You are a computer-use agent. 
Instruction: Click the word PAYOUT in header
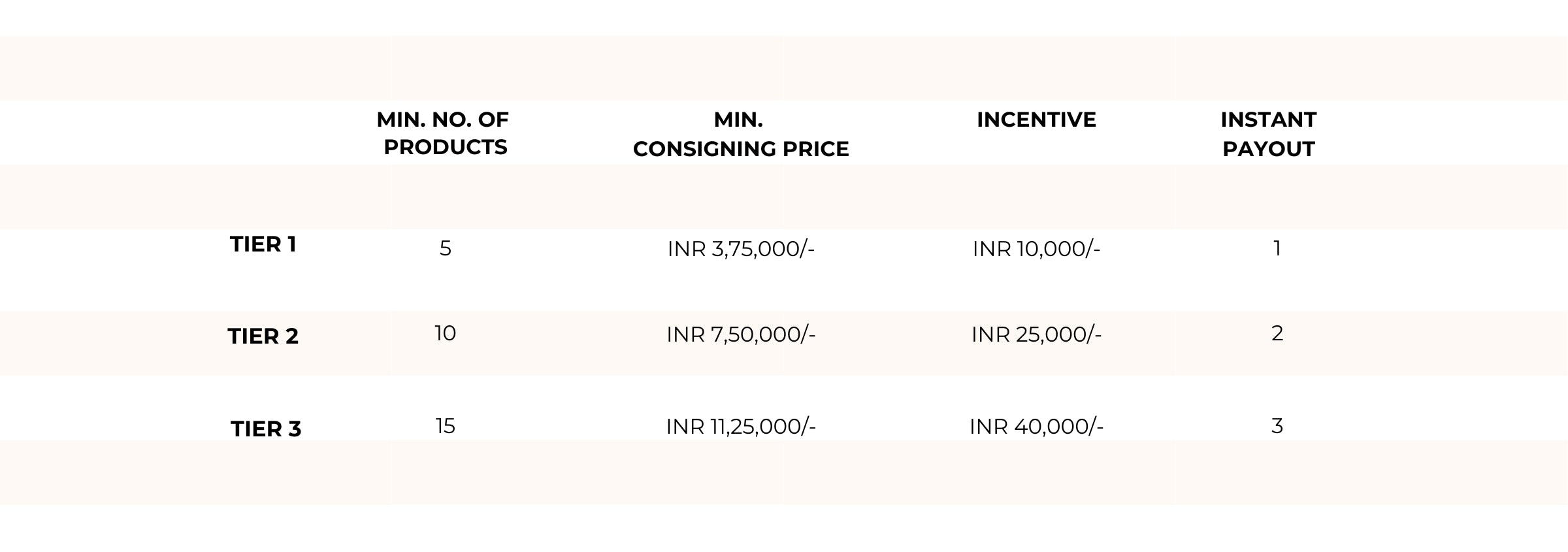[1269, 149]
